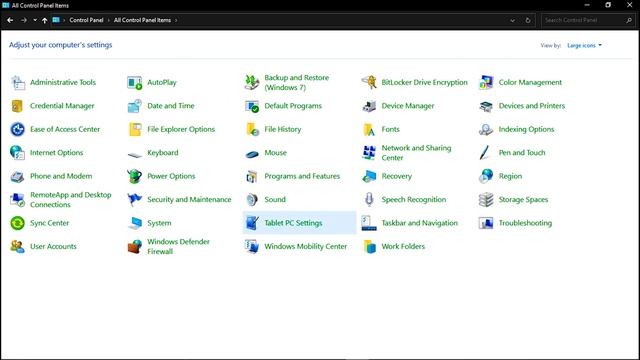Expand the chevron after Control Panel breadcrumb
The width and height of the screenshot is (640, 360).
[x=109, y=20]
